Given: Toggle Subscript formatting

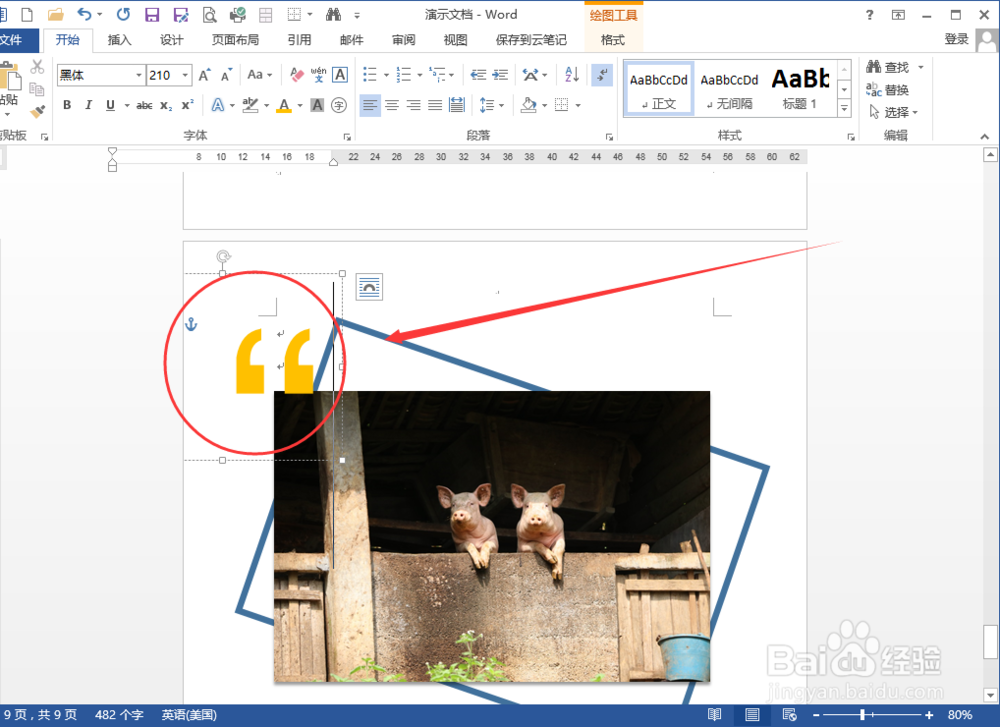Looking at the screenshot, I should [166, 105].
